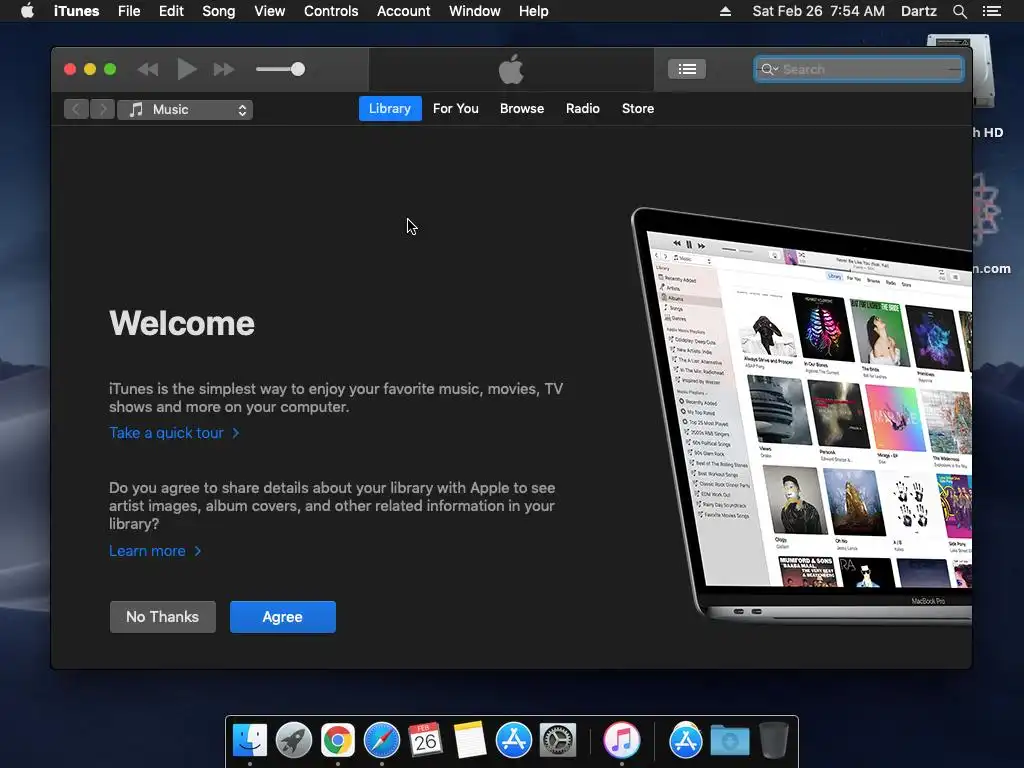Click the Agree button
1024x768 pixels.
[x=283, y=617]
